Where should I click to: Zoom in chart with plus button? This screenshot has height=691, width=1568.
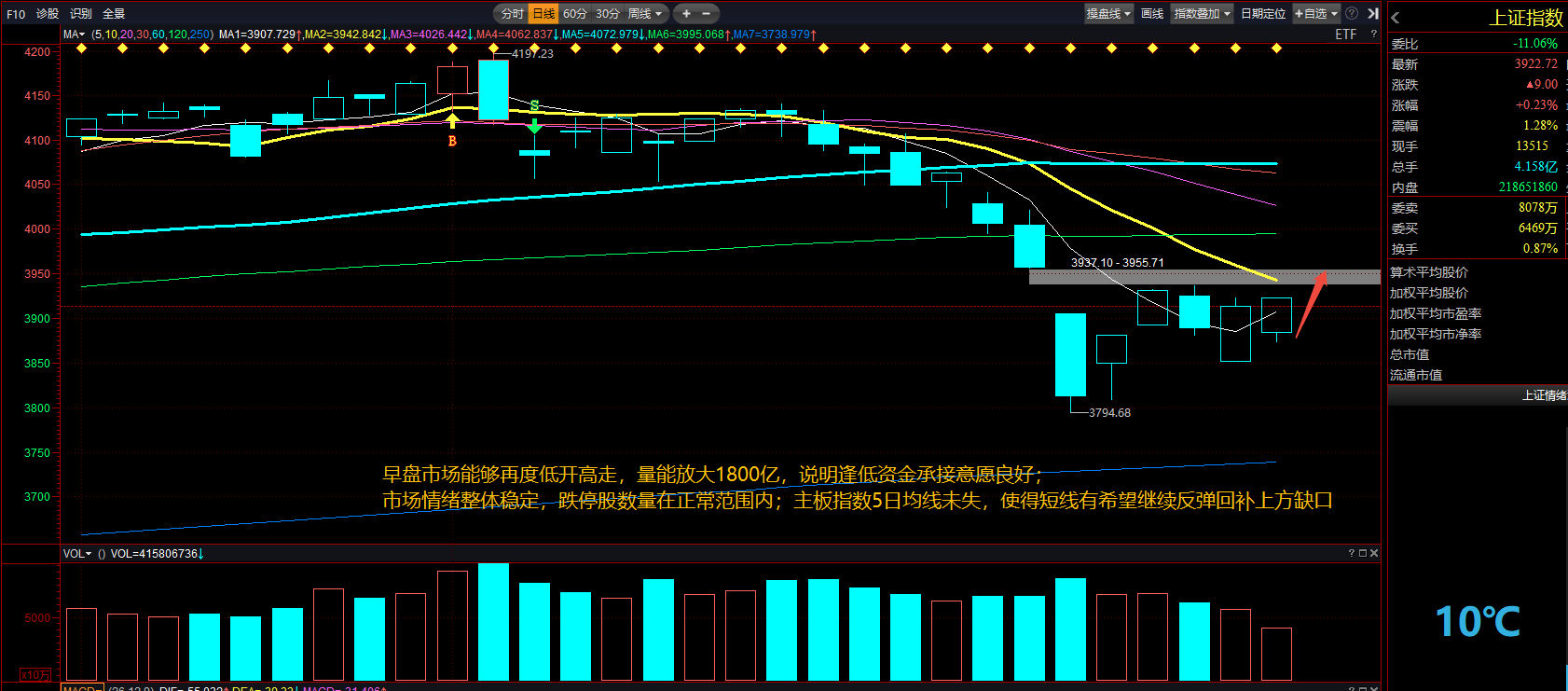point(686,13)
